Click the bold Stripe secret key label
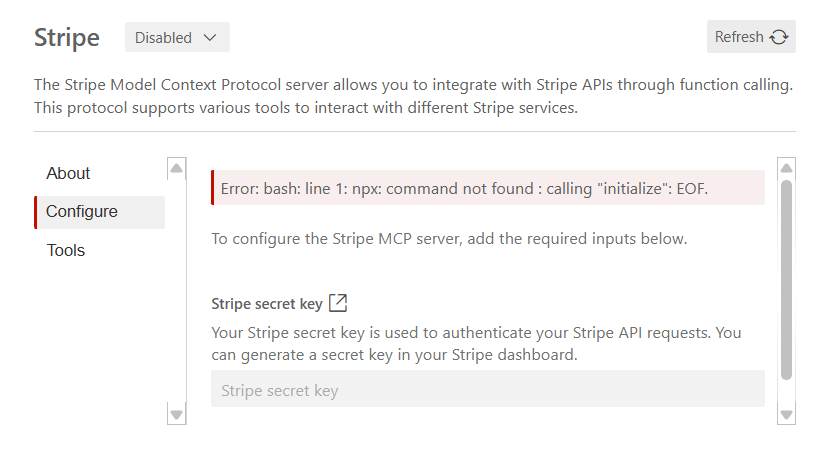The image size is (838, 449). click(266, 304)
